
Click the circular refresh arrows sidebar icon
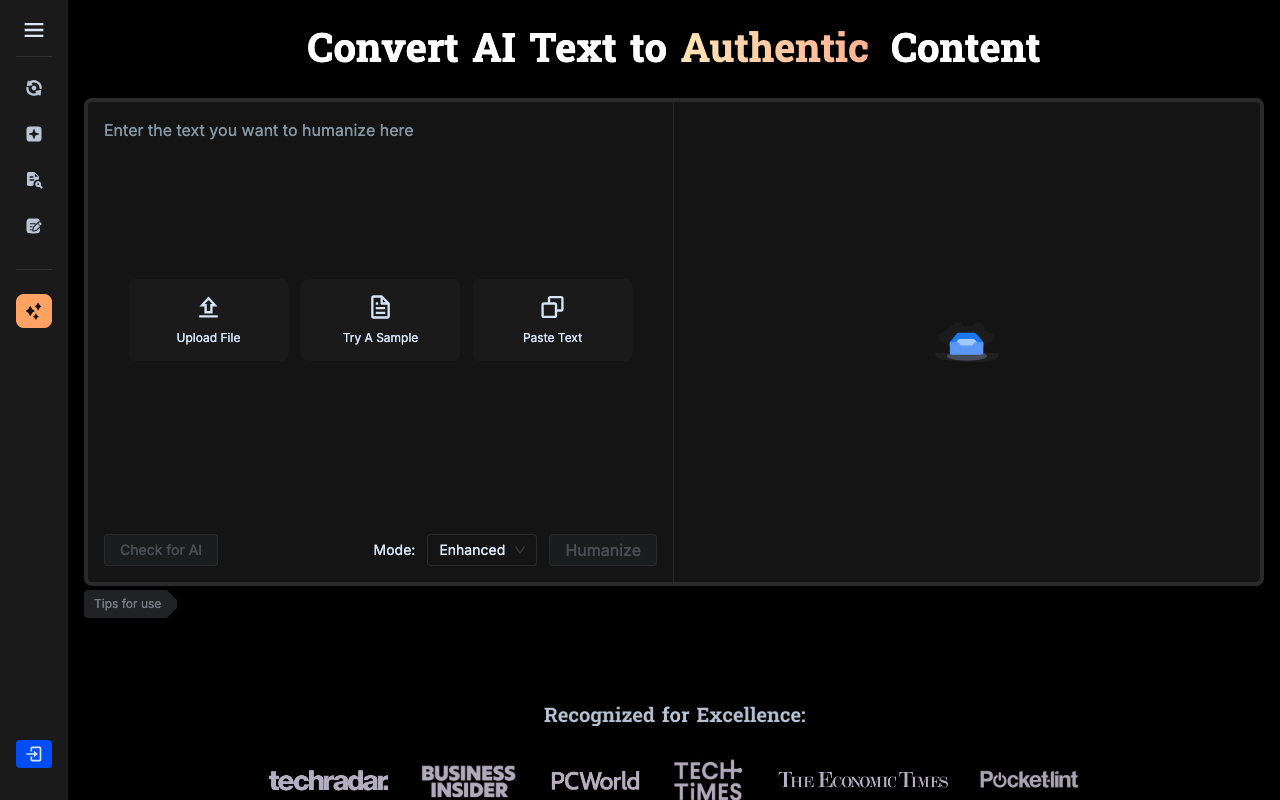point(34,88)
